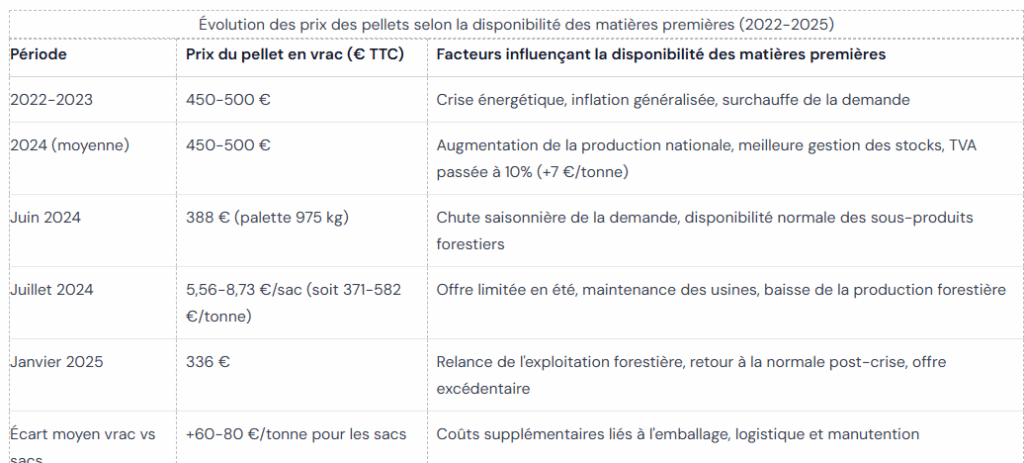
Task: Select the "2024 (moyenne)" period cell
Action: click(70, 145)
